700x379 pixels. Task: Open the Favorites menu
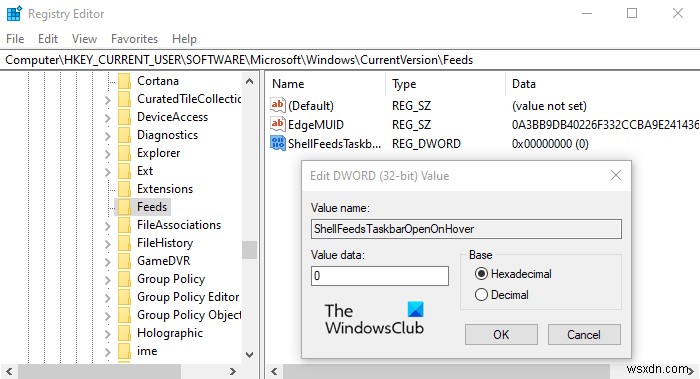[x=134, y=39]
